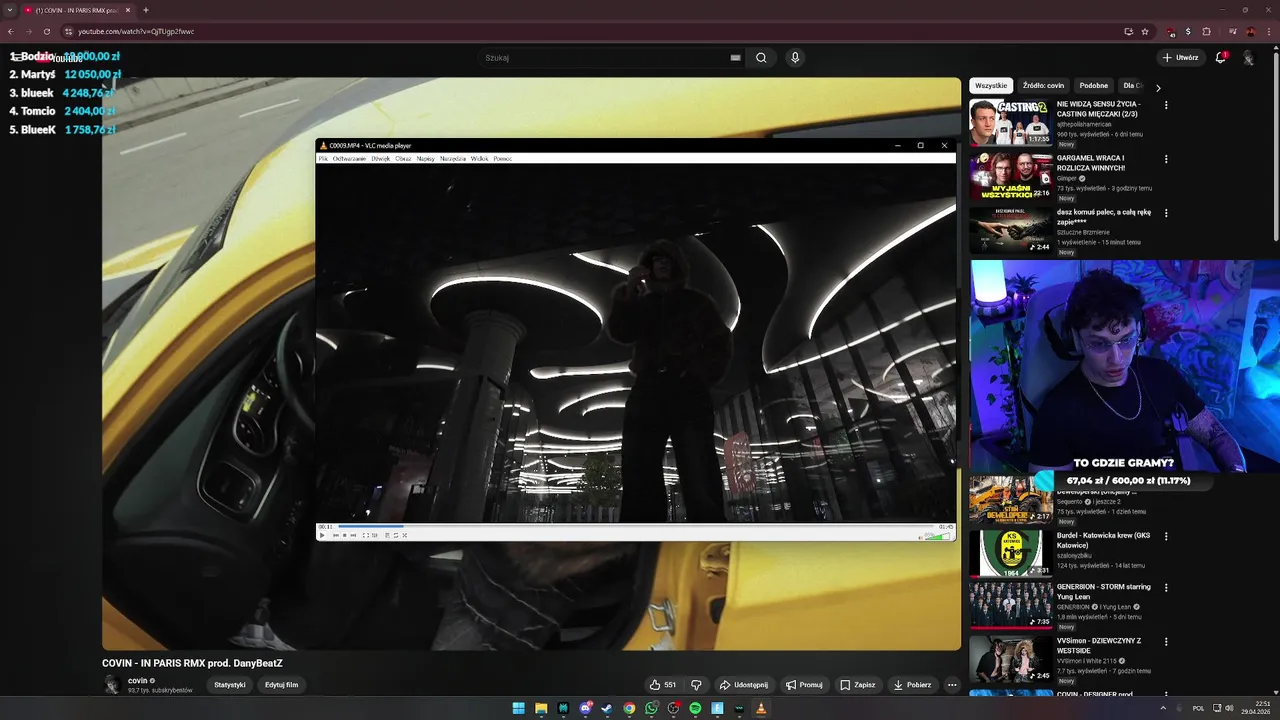Toggle VLC fullscreen mode button

click(366, 535)
